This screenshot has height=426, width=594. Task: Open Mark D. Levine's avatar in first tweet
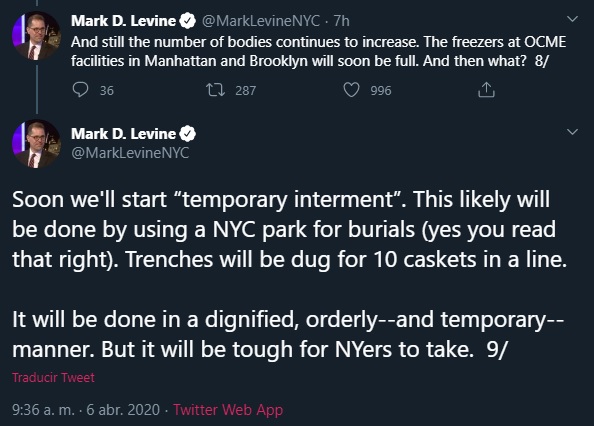click(37, 36)
